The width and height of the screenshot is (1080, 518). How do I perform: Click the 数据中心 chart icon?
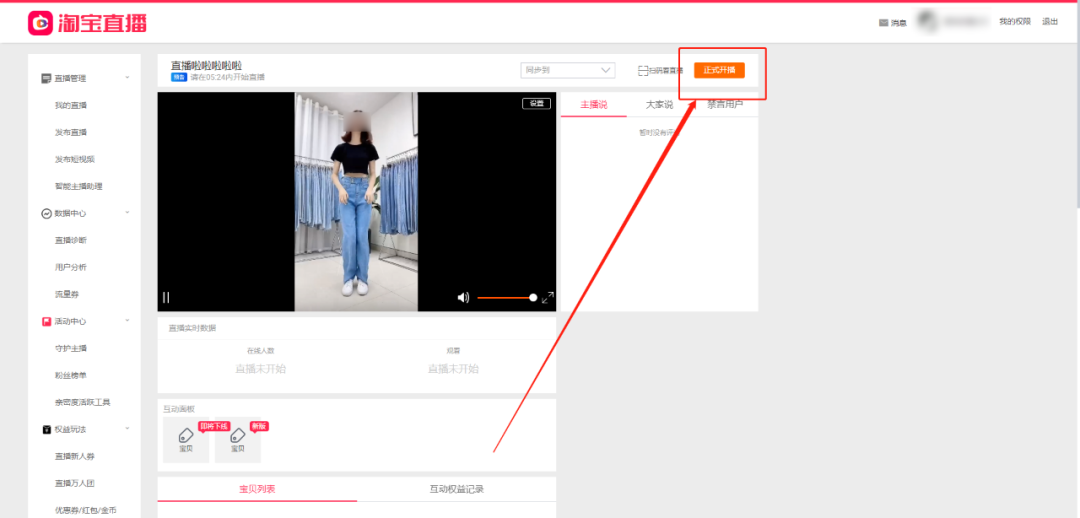click(46, 214)
